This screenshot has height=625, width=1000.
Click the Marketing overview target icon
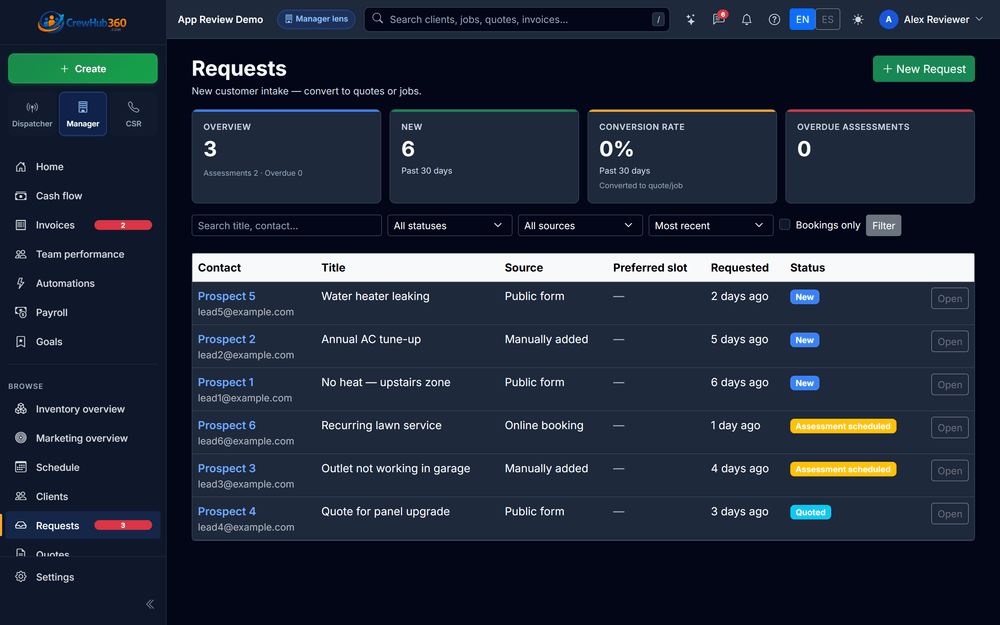click(21, 438)
